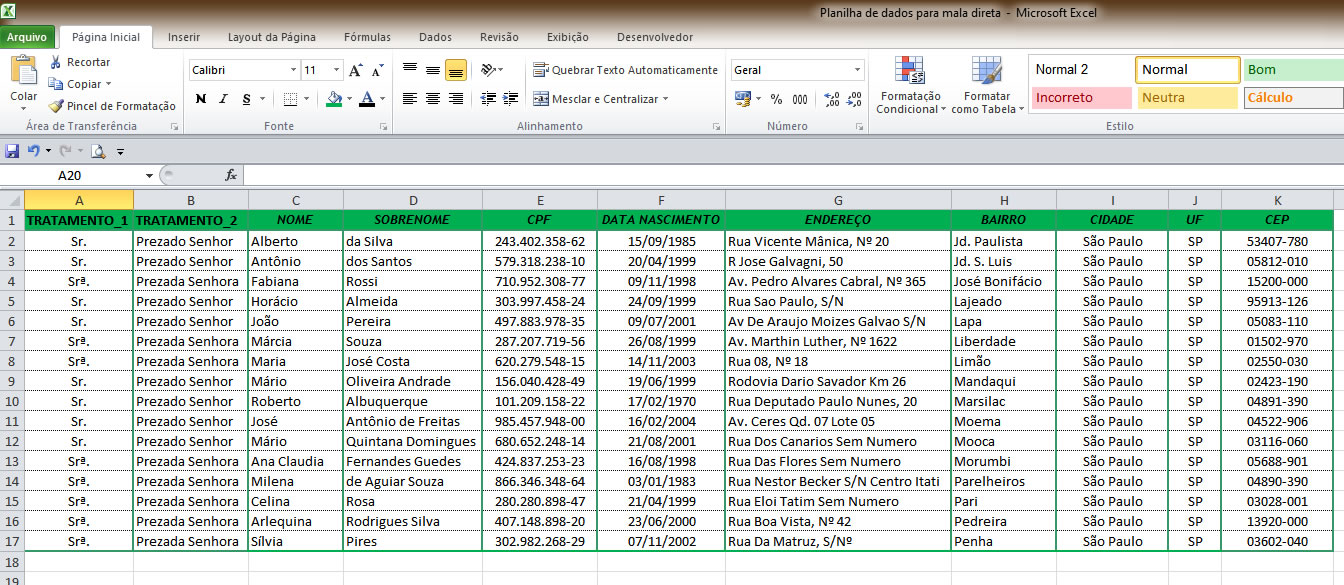Select the center alignment icon

point(431,98)
